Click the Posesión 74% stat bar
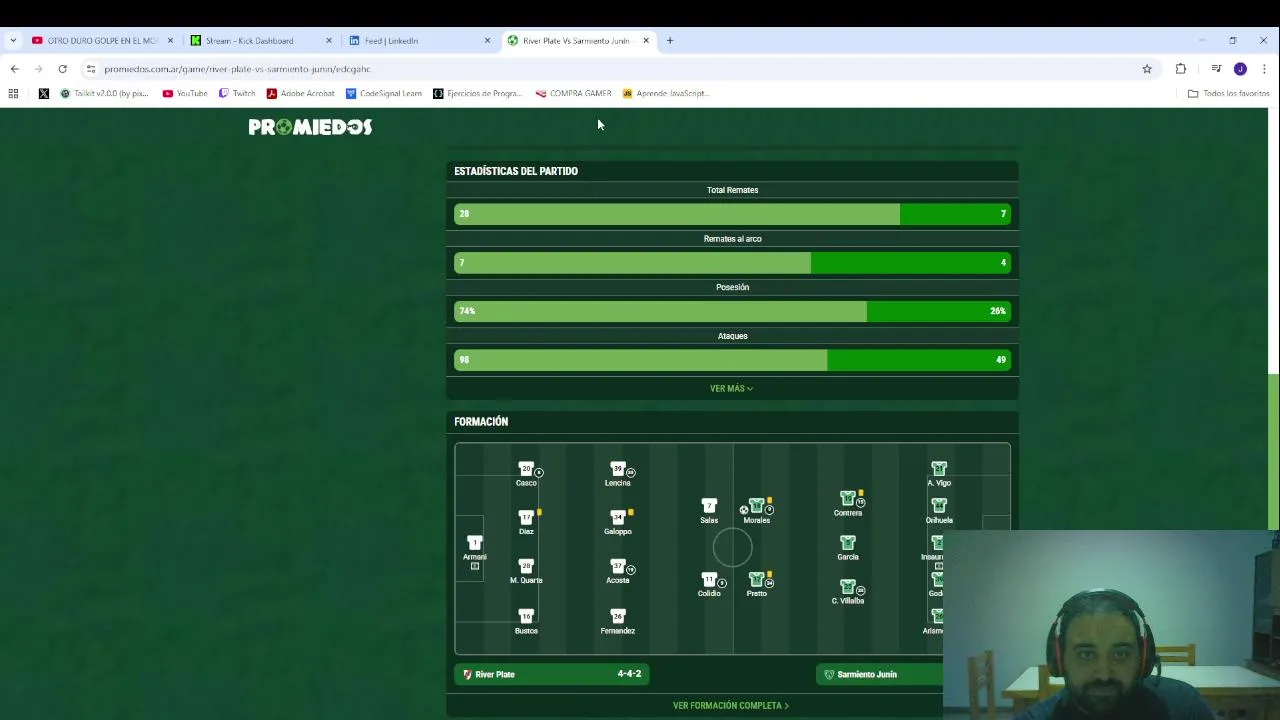This screenshot has width=1280, height=720. (732, 311)
